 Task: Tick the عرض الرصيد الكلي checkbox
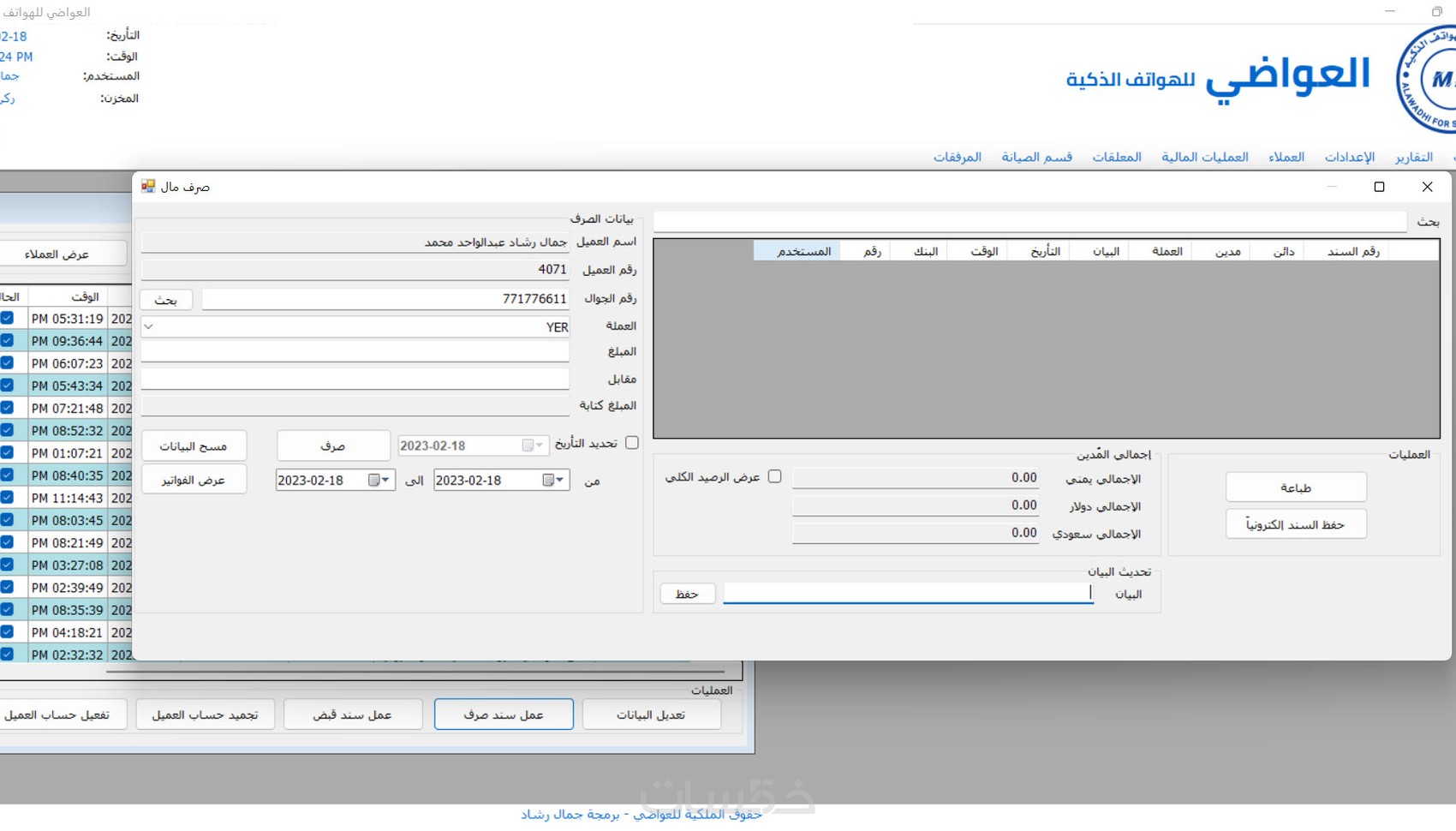pos(774,476)
